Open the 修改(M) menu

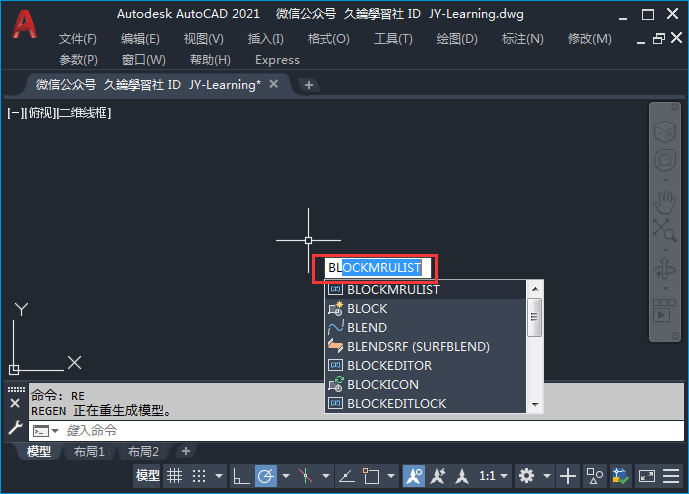click(590, 39)
